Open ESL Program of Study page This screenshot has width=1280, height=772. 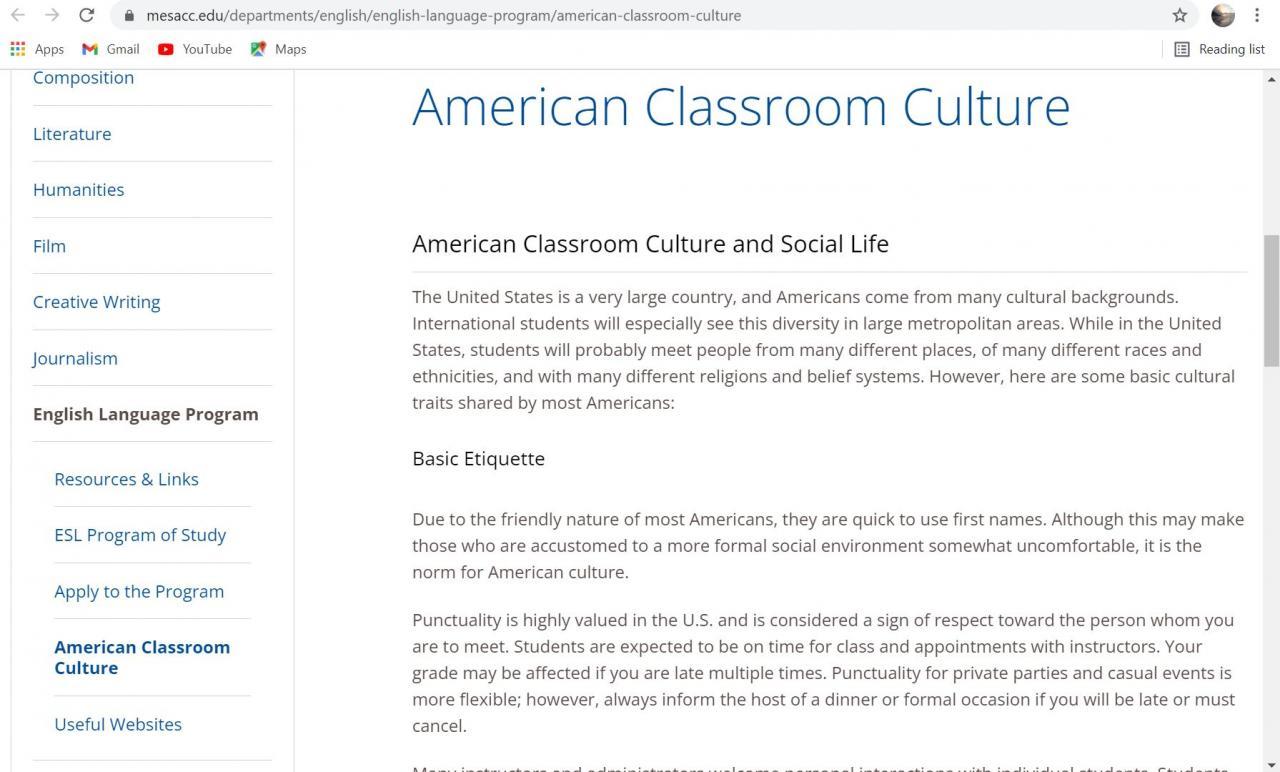(140, 535)
